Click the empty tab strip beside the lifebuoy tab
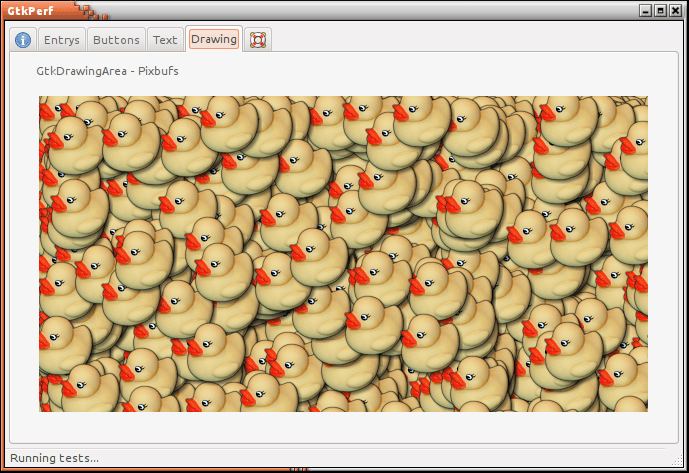This screenshot has width=689, height=473. point(470,40)
